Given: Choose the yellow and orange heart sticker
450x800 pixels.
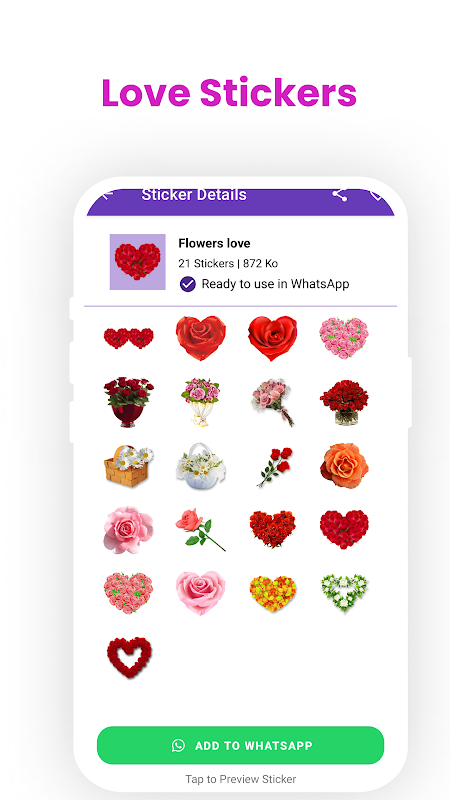Looking at the screenshot, I should [x=273, y=593].
